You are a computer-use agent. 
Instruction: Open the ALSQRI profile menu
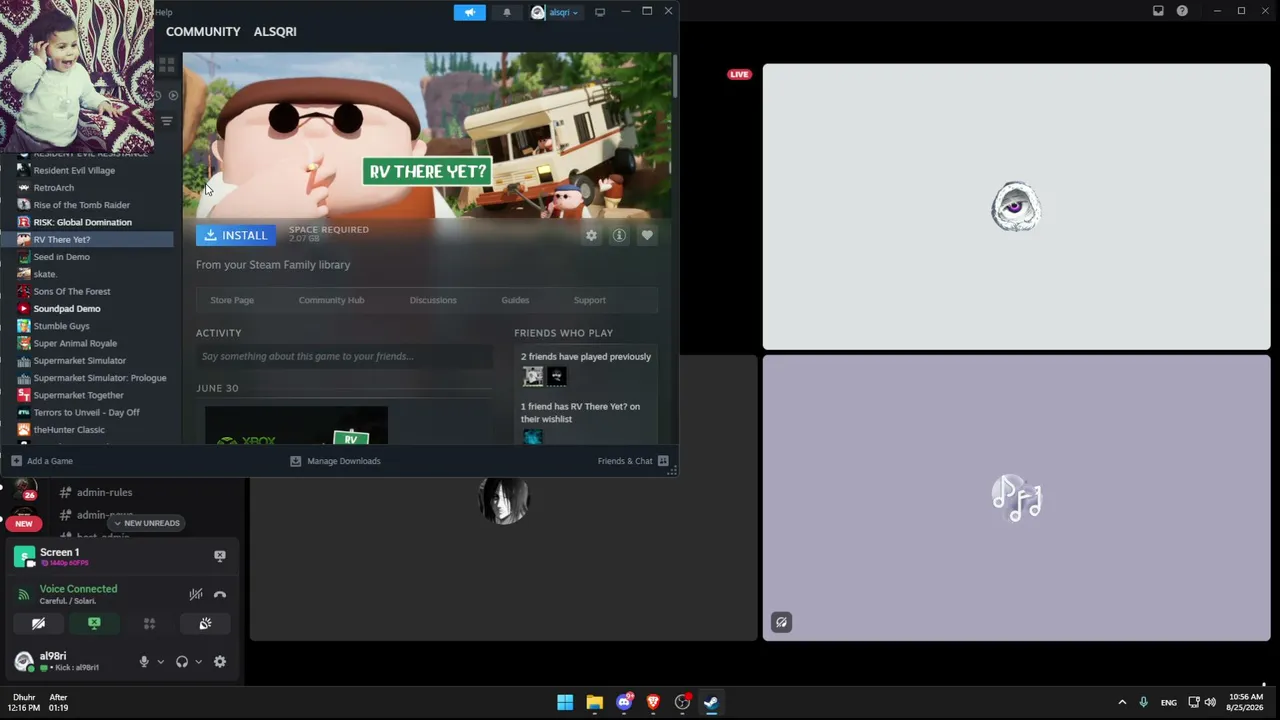click(x=275, y=32)
